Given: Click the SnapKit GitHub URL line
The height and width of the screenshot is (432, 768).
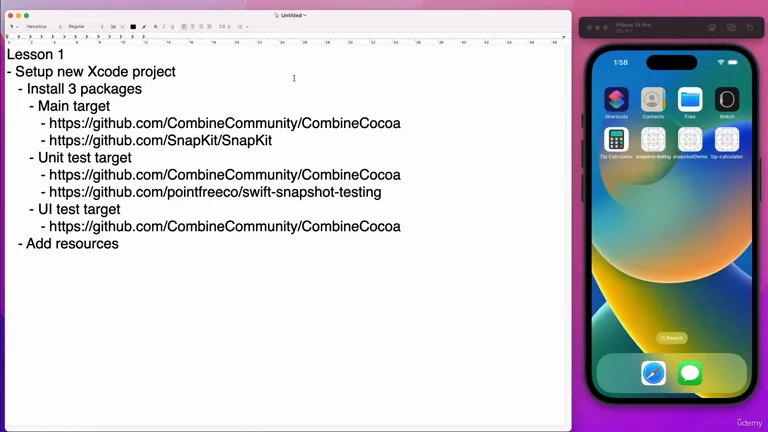Looking at the screenshot, I should click(x=160, y=140).
